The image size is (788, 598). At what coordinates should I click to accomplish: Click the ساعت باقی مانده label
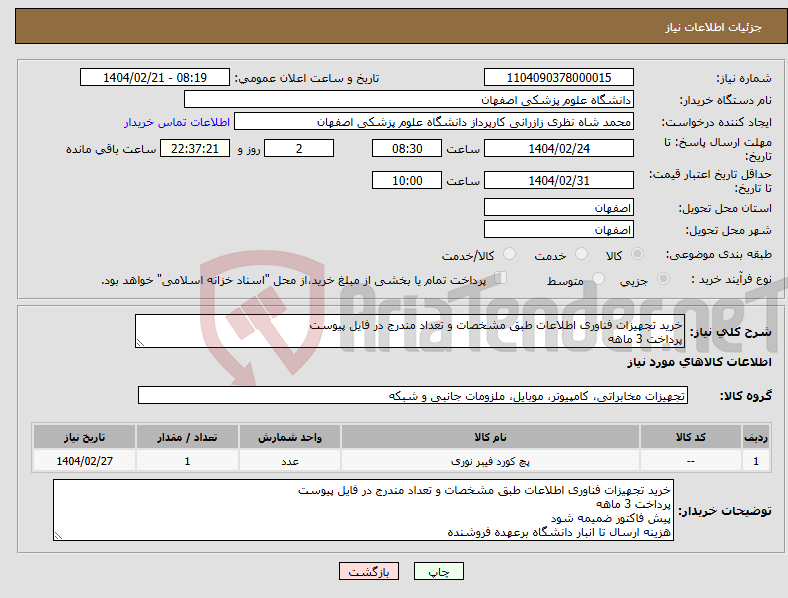coord(111,149)
